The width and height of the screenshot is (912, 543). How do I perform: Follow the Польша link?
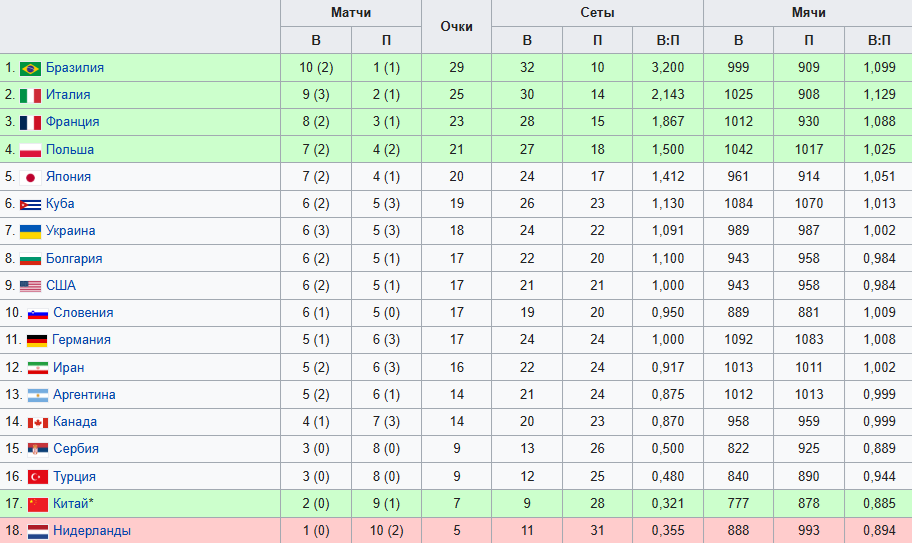click(x=70, y=150)
